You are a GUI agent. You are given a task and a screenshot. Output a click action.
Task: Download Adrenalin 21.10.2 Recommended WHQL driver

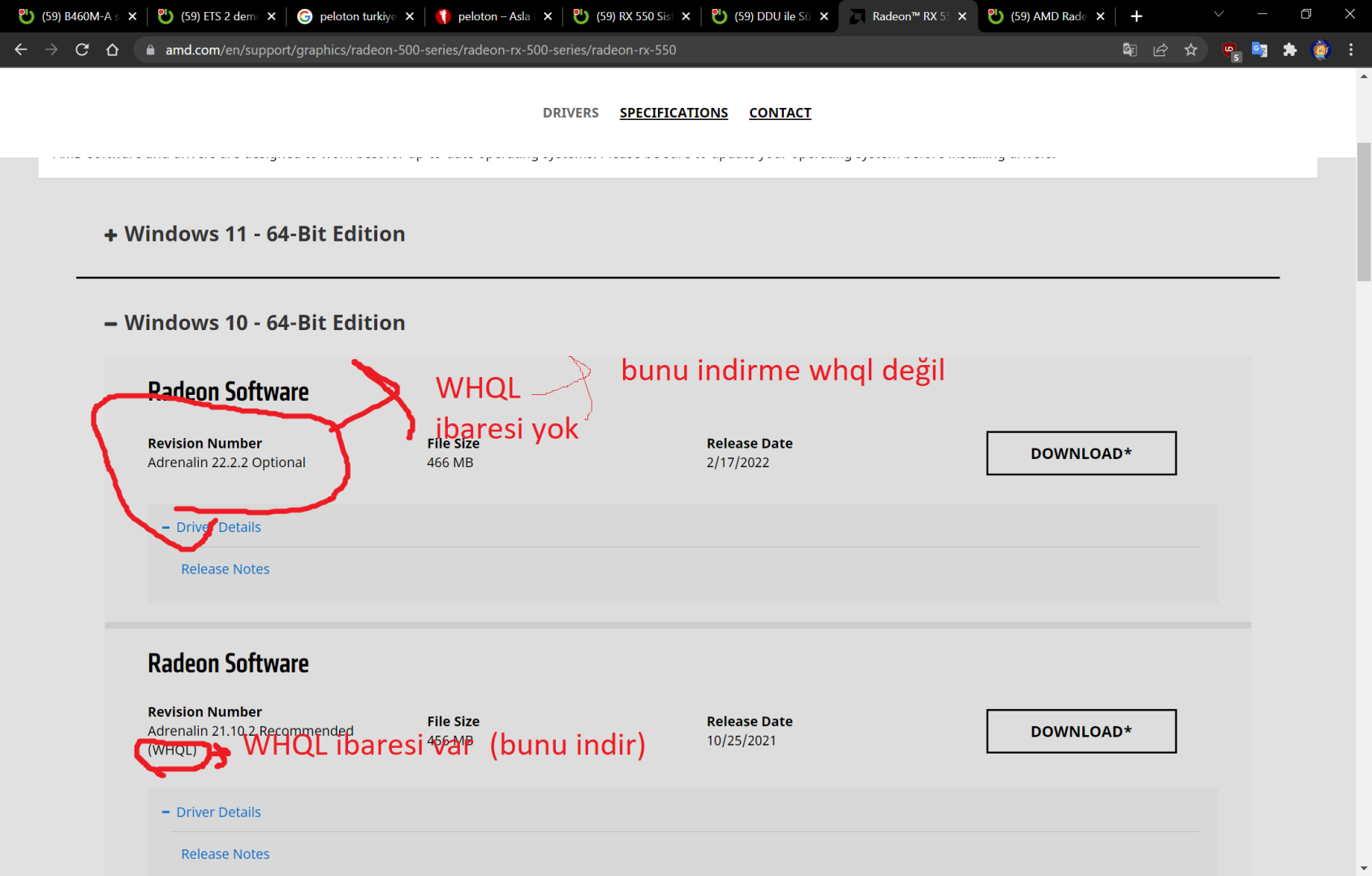pyautogui.click(x=1081, y=732)
